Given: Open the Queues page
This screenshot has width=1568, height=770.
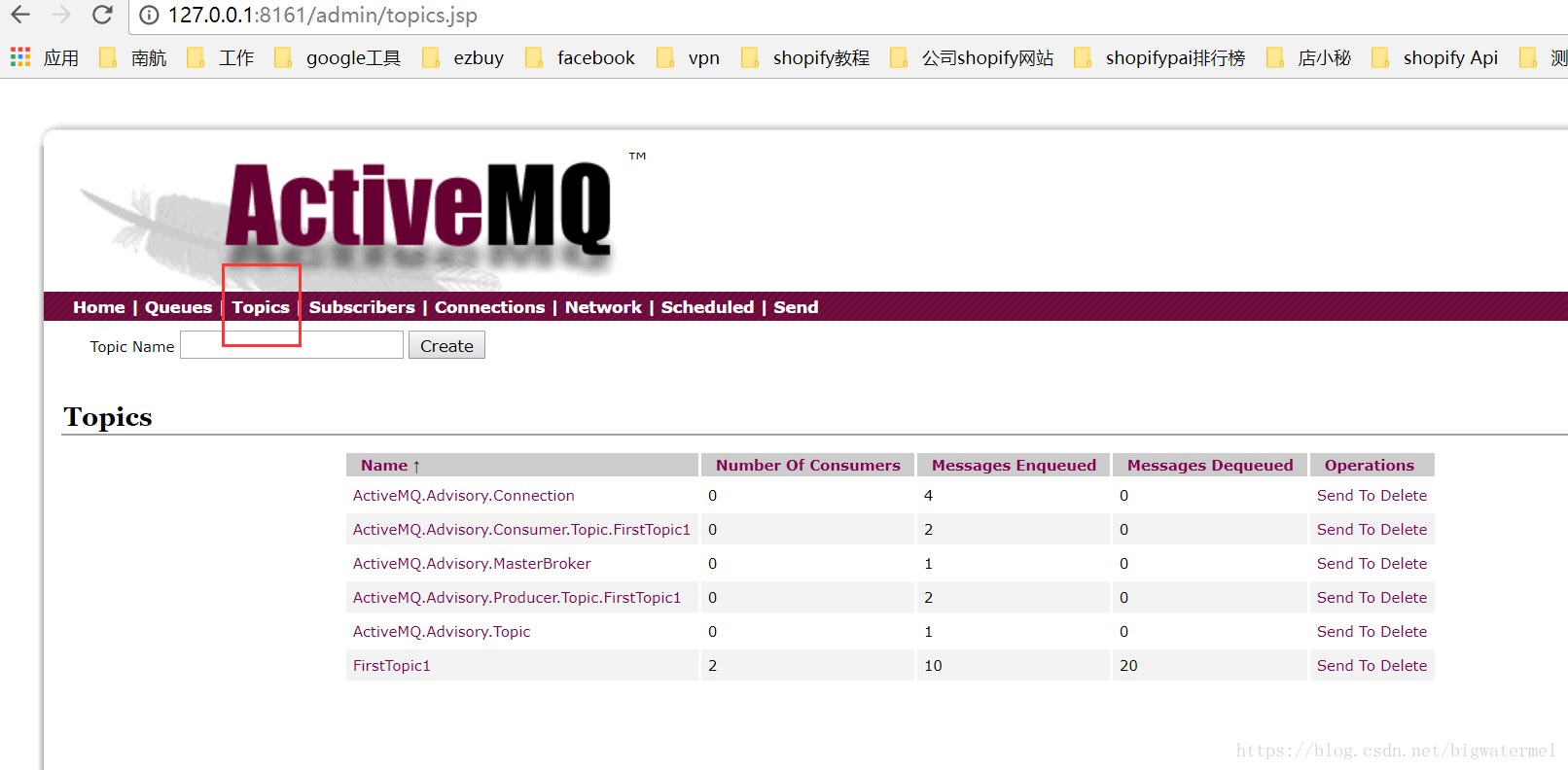Looking at the screenshot, I should click(178, 307).
